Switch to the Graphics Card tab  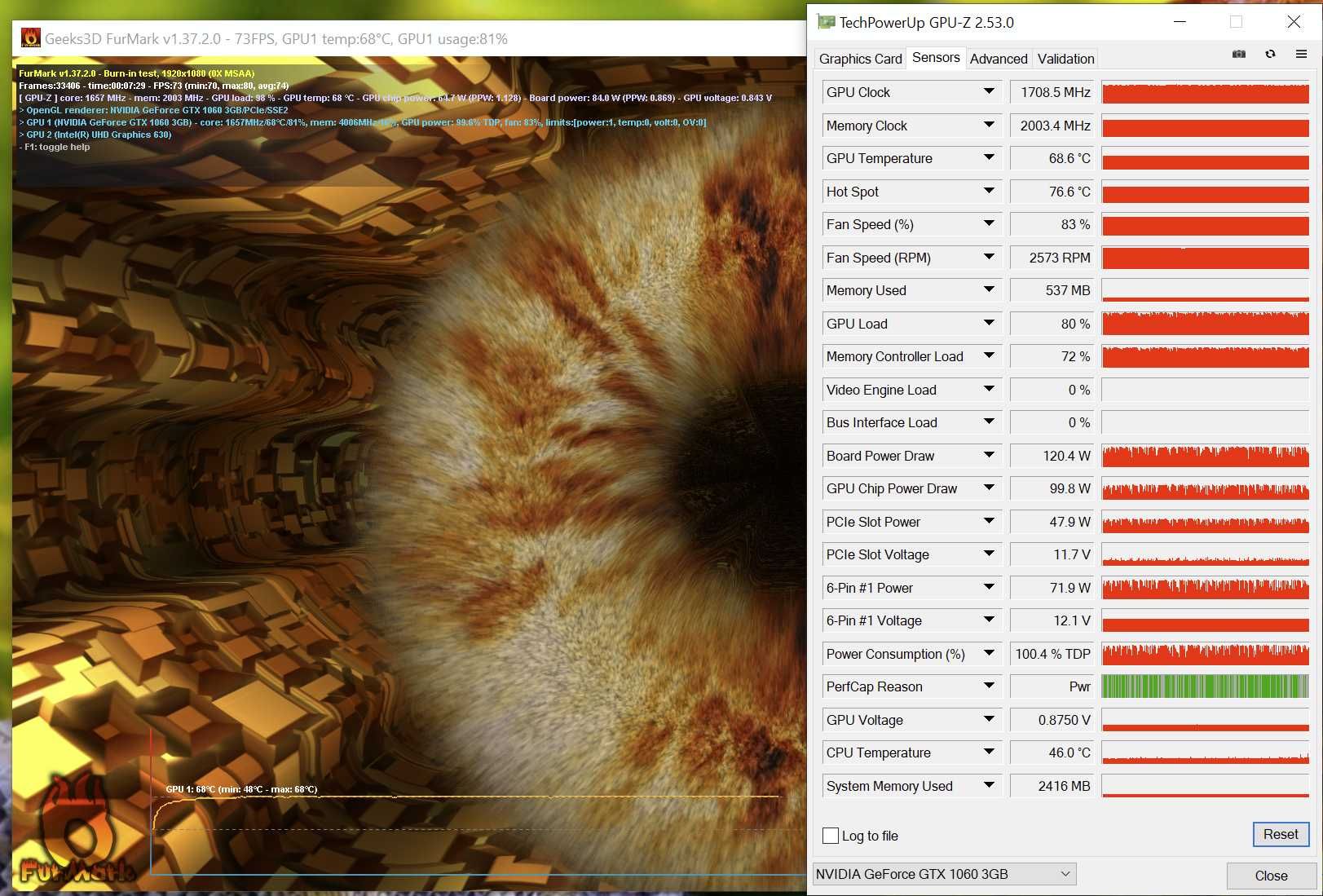[x=860, y=59]
